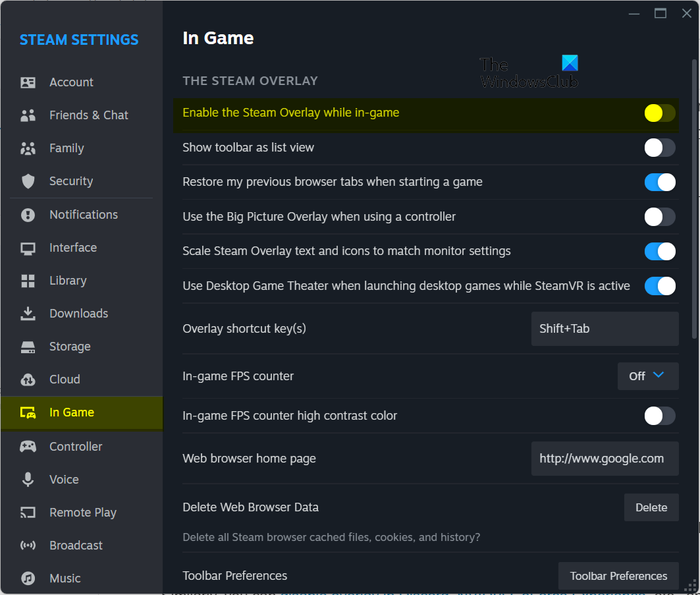Select the Remote Play settings page
The image size is (700, 595).
(x=83, y=513)
